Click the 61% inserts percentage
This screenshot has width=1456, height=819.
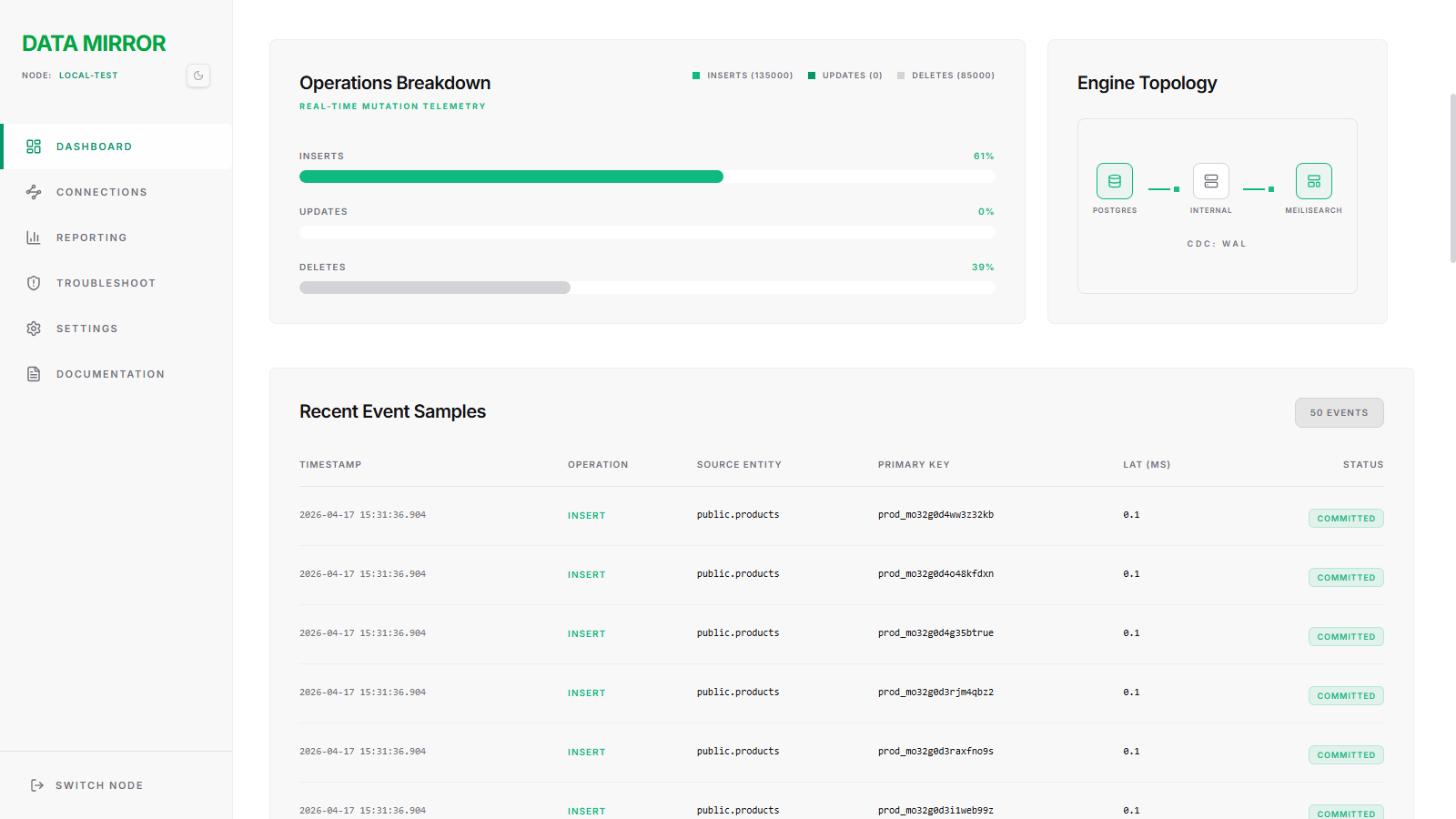pyautogui.click(x=984, y=157)
